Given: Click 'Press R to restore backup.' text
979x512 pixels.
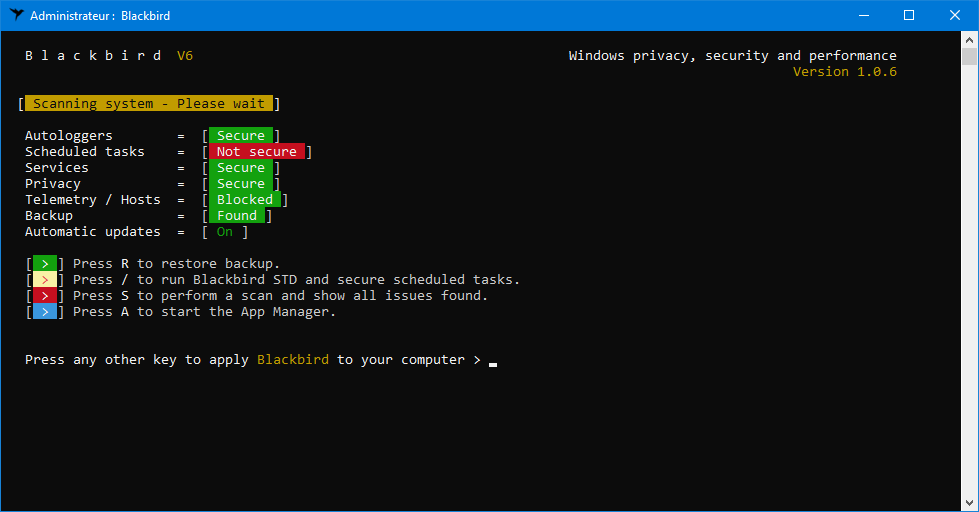Looking at the screenshot, I should (x=177, y=264).
